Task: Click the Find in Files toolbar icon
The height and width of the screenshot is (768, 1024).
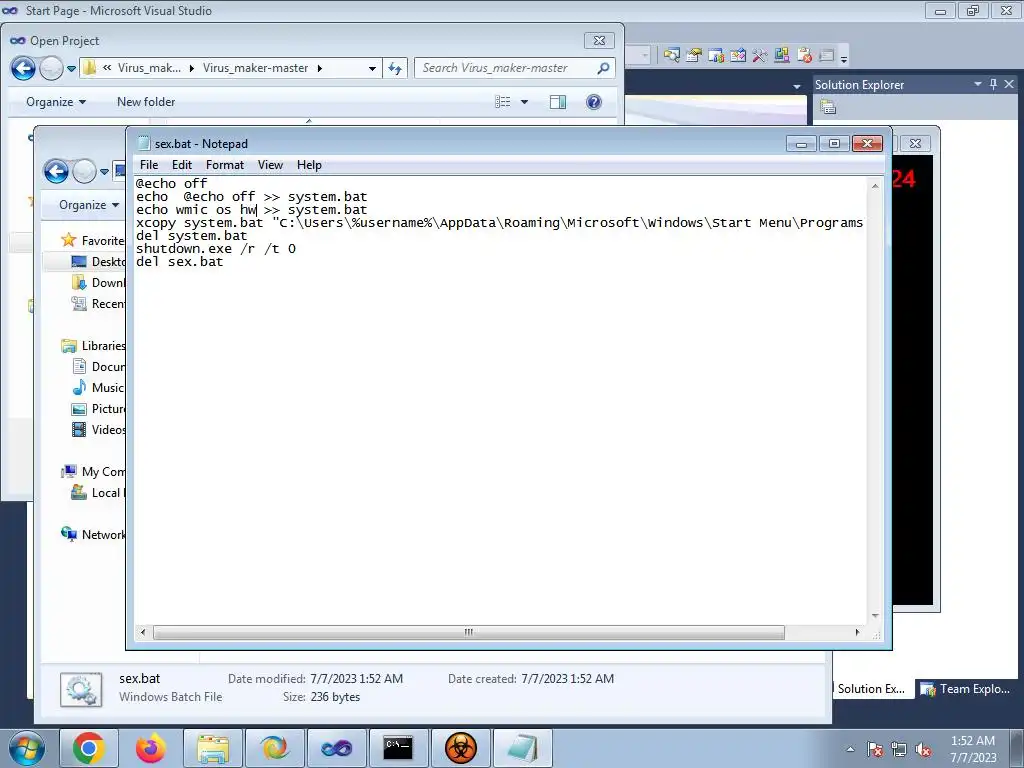Action: [x=671, y=56]
